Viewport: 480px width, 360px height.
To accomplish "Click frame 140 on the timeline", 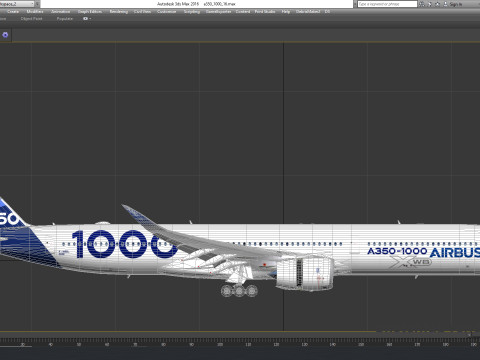I will tap(332, 344).
